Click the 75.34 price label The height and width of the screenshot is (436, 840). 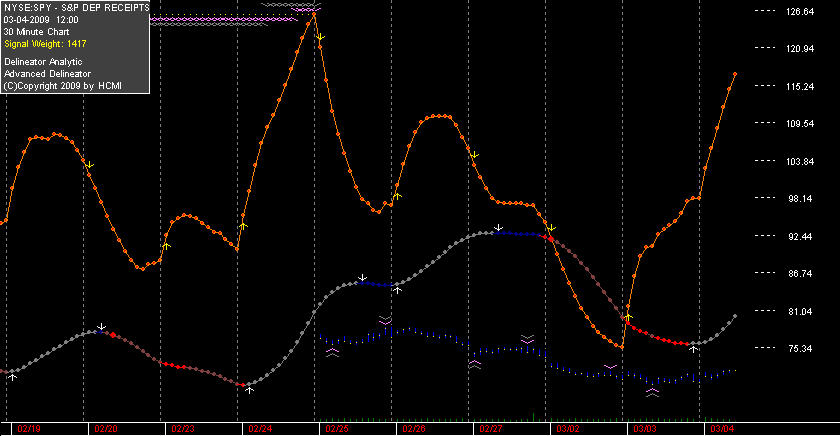coord(800,349)
